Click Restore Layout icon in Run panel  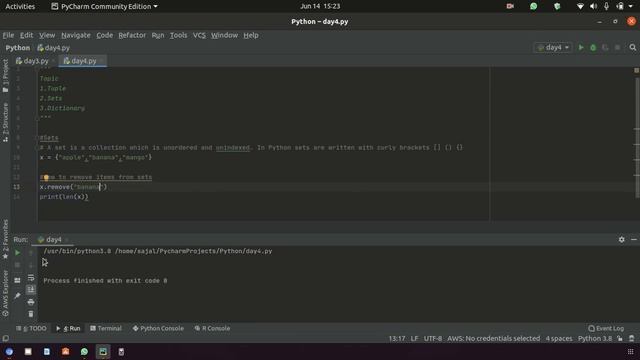click(17, 280)
